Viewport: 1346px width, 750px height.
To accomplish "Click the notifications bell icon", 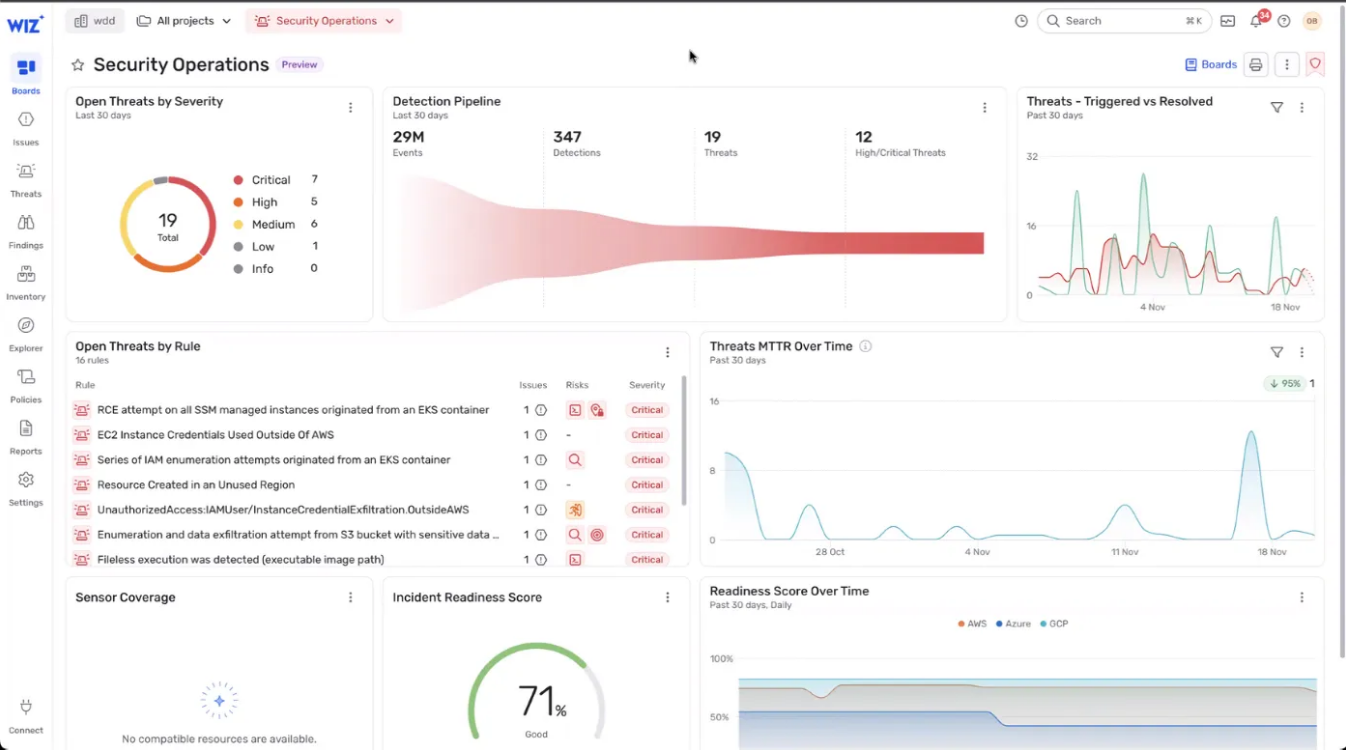I will coord(1256,21).
